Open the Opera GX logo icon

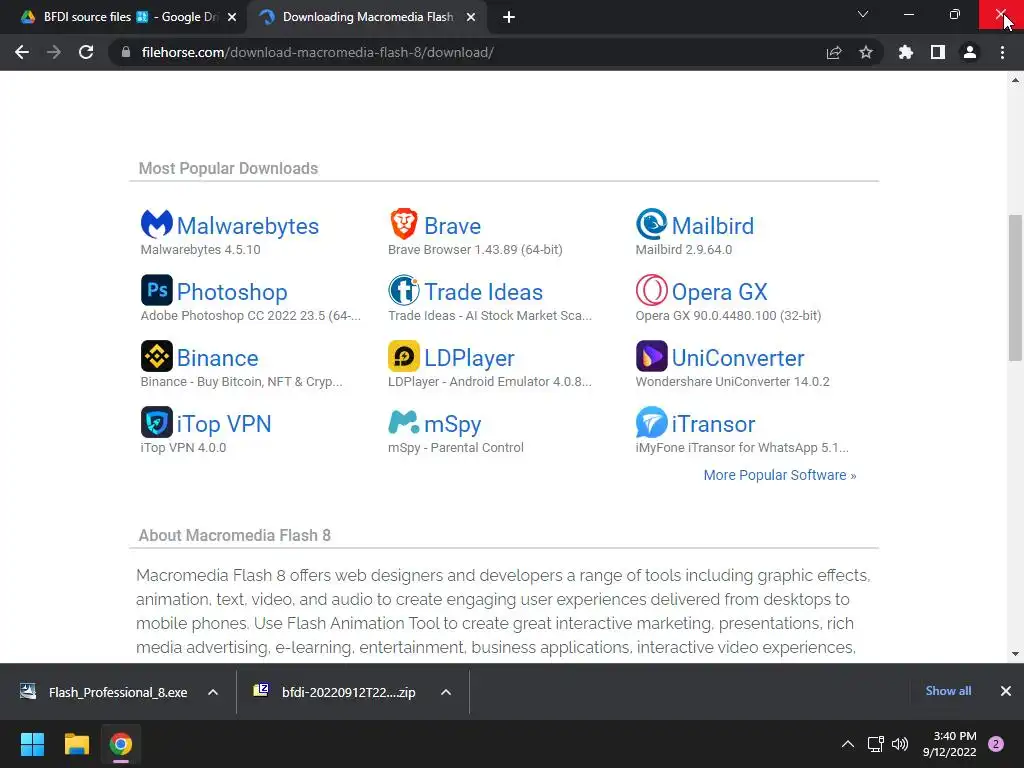651,290
